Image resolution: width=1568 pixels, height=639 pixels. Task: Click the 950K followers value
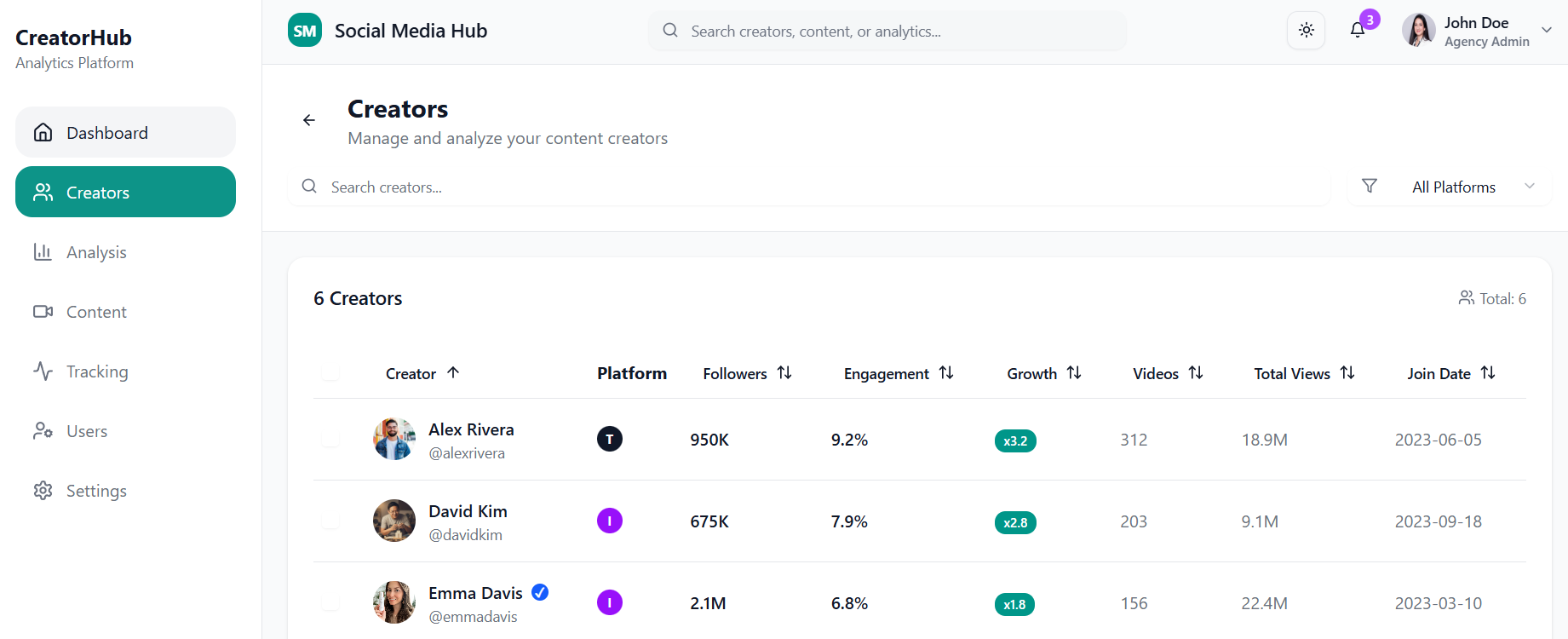[709, 440]
